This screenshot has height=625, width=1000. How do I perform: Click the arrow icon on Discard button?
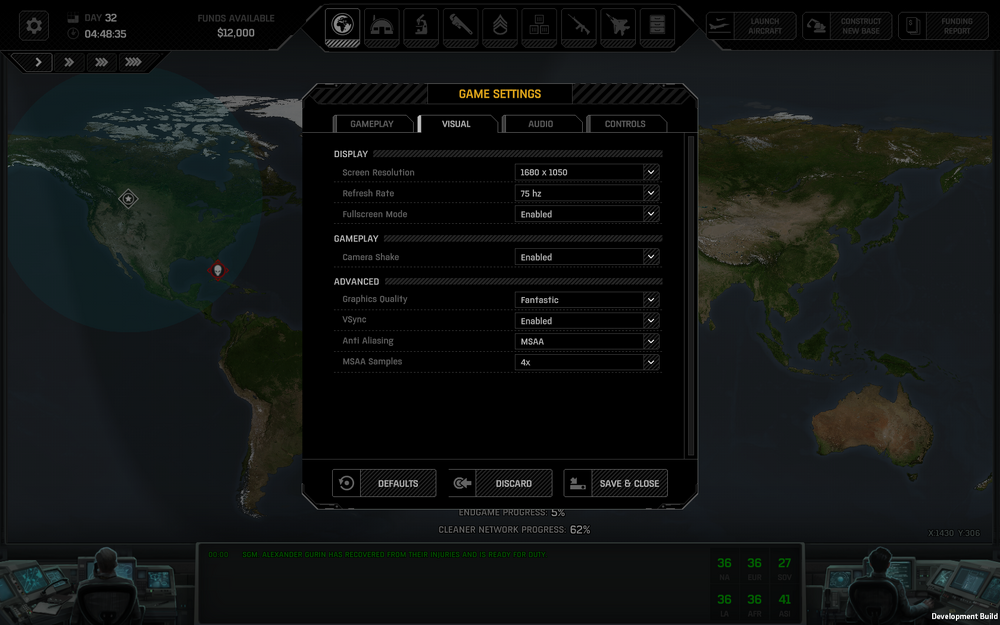coord(462,483)
